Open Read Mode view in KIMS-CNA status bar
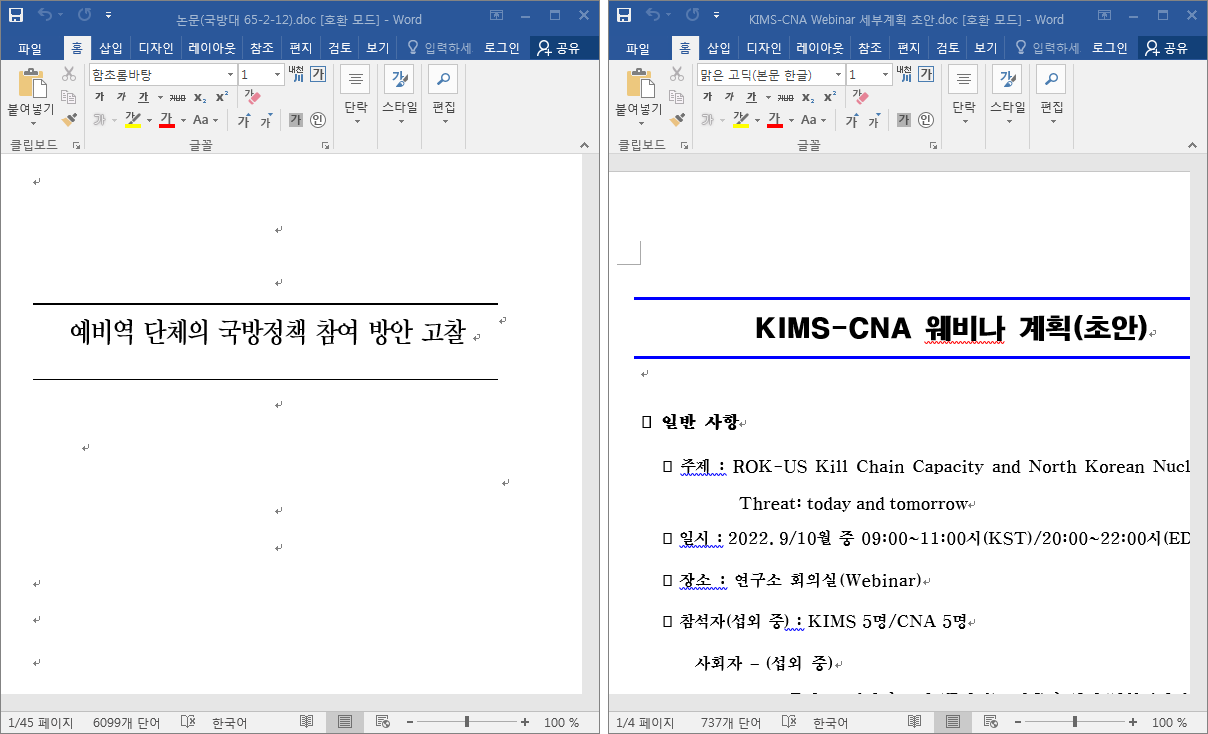The image size is (1208, 734). pyautogui.click(x=914, y=722)
